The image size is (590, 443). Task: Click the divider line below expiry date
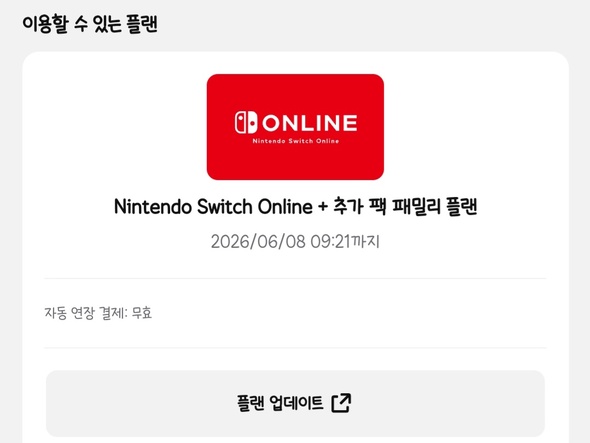click(x=295, y=279)
